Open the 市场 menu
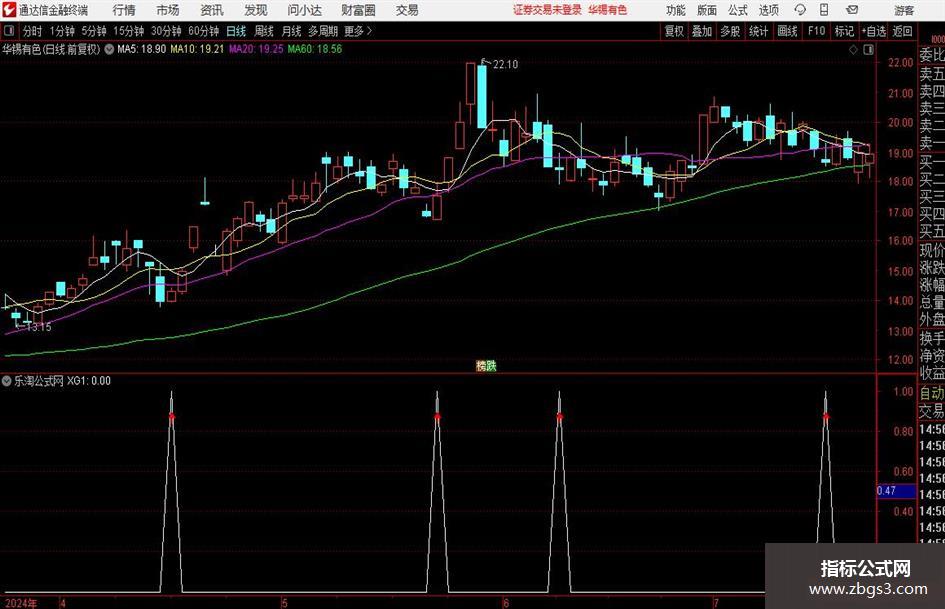The image size is (945, 609). (168, 10)
